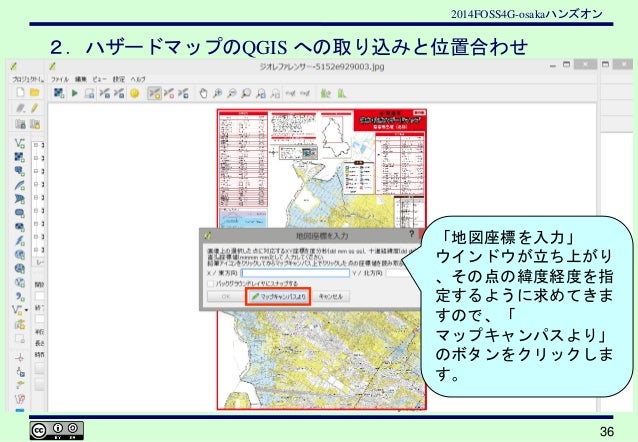Select the Delete Point tool
This screenshot has height=442, width=638.
click(x=169, y=94)
